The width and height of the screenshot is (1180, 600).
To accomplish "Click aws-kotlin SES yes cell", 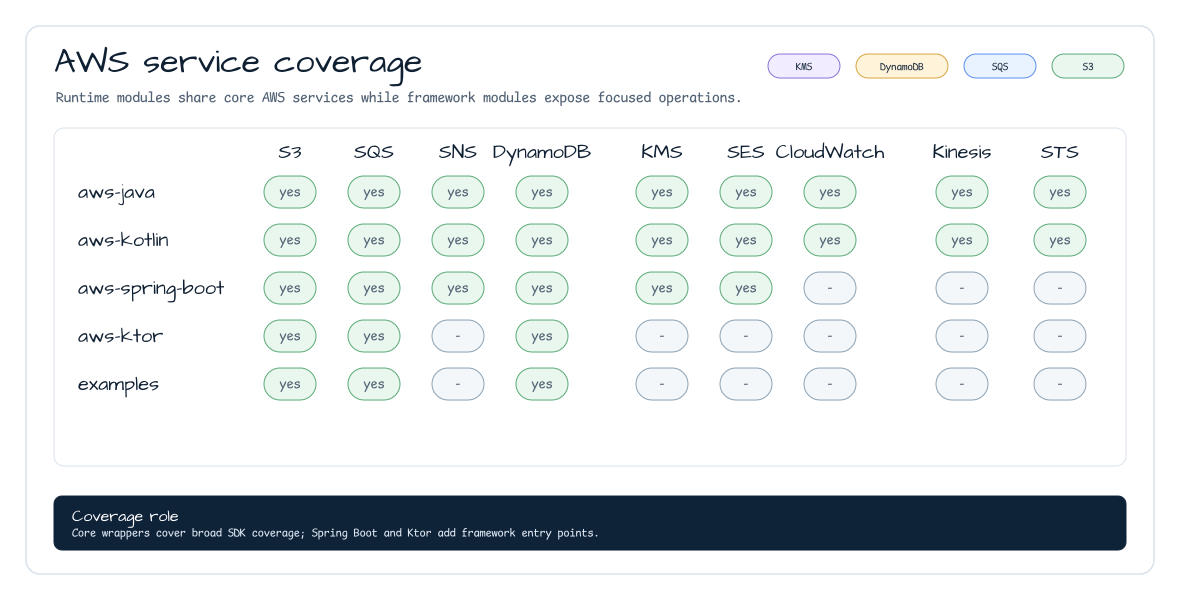I will [746, 240].
